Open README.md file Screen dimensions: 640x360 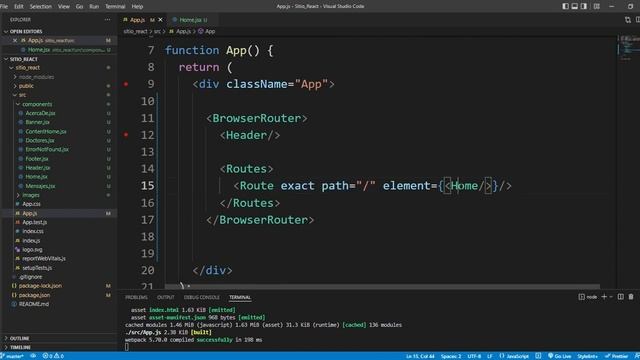tap(33, 304)
